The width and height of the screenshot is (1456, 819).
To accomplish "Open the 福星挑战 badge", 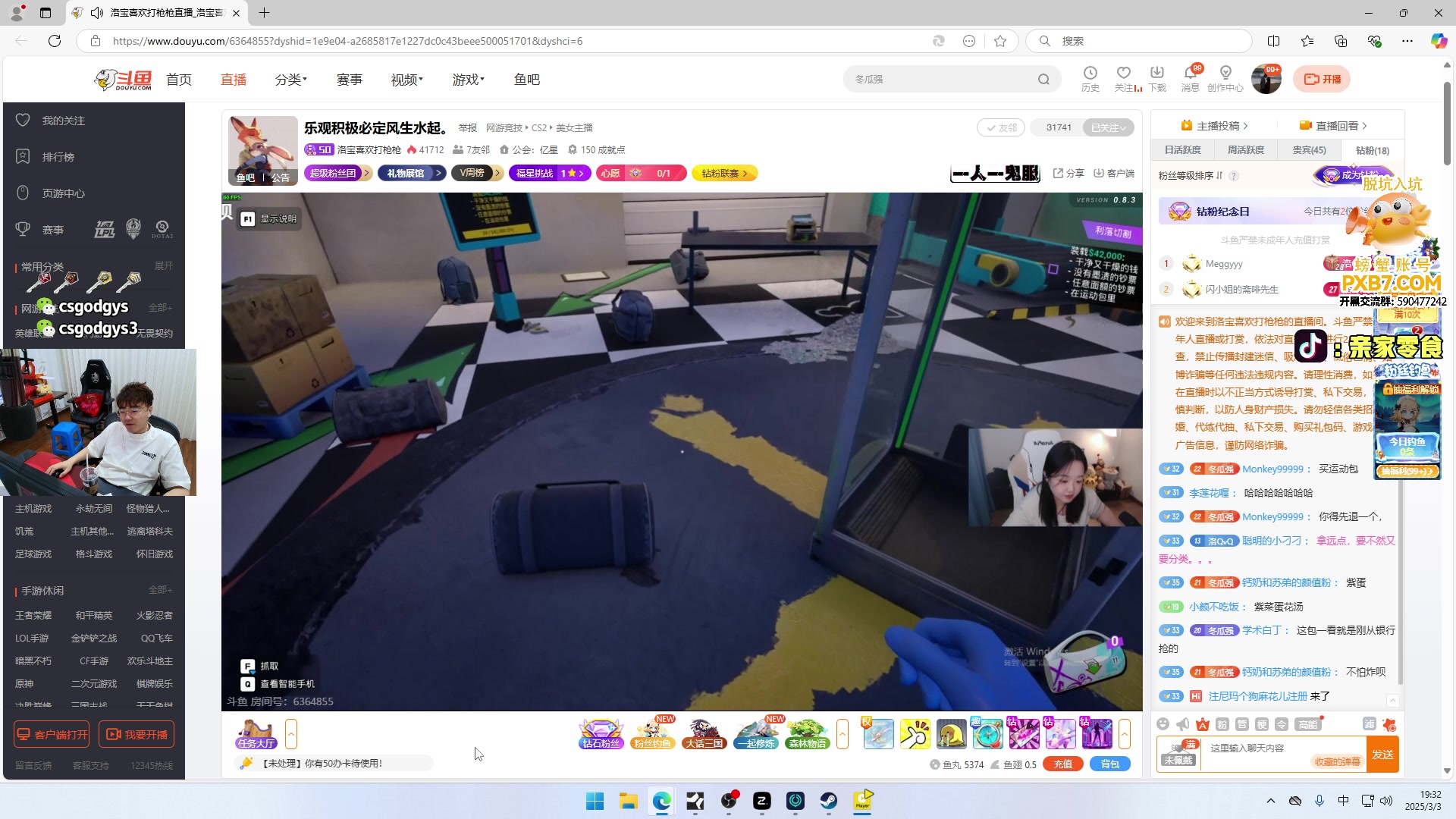I will pos(551,174).
